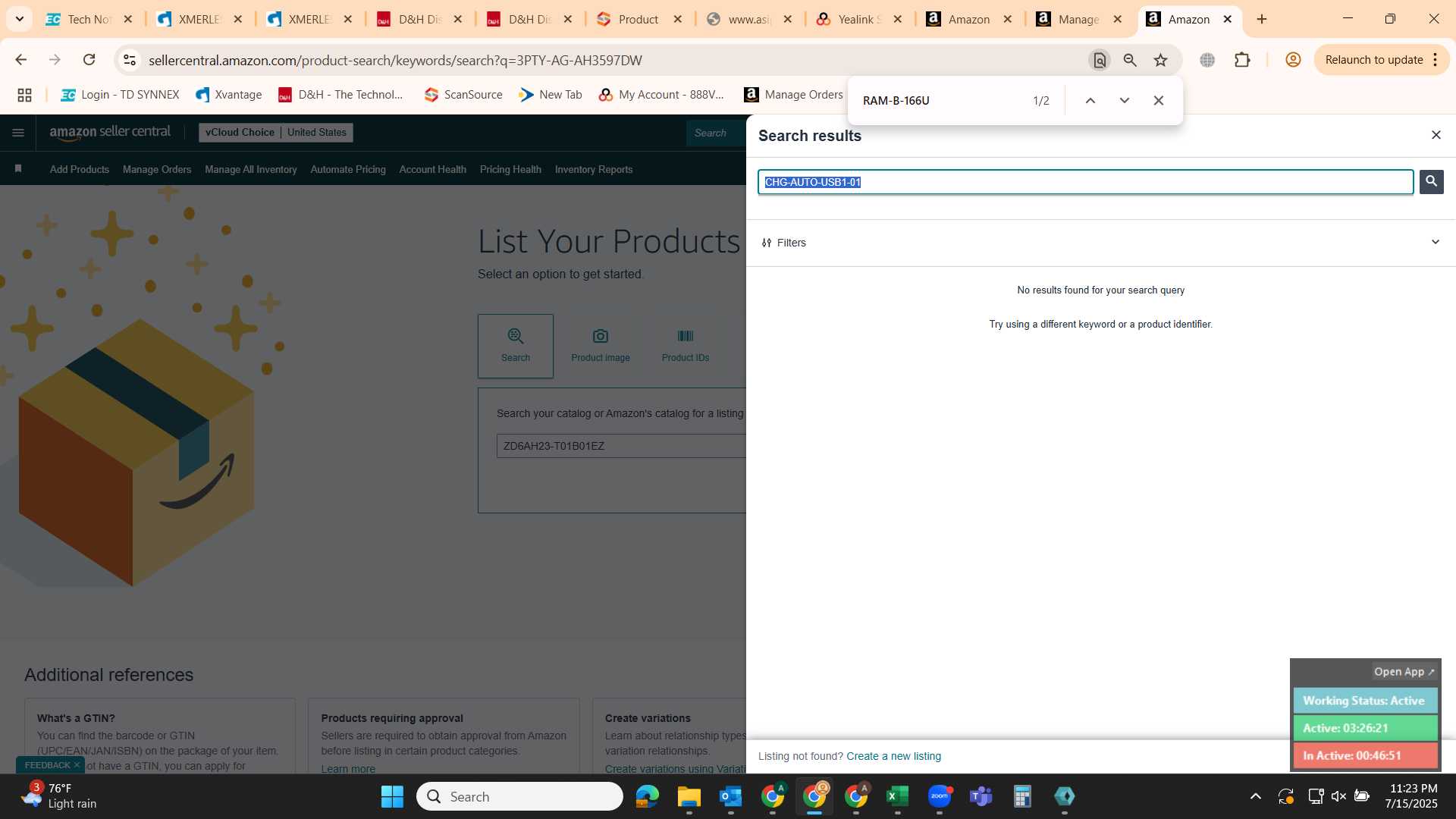Go to next find-in-page match

point(1124,100)
